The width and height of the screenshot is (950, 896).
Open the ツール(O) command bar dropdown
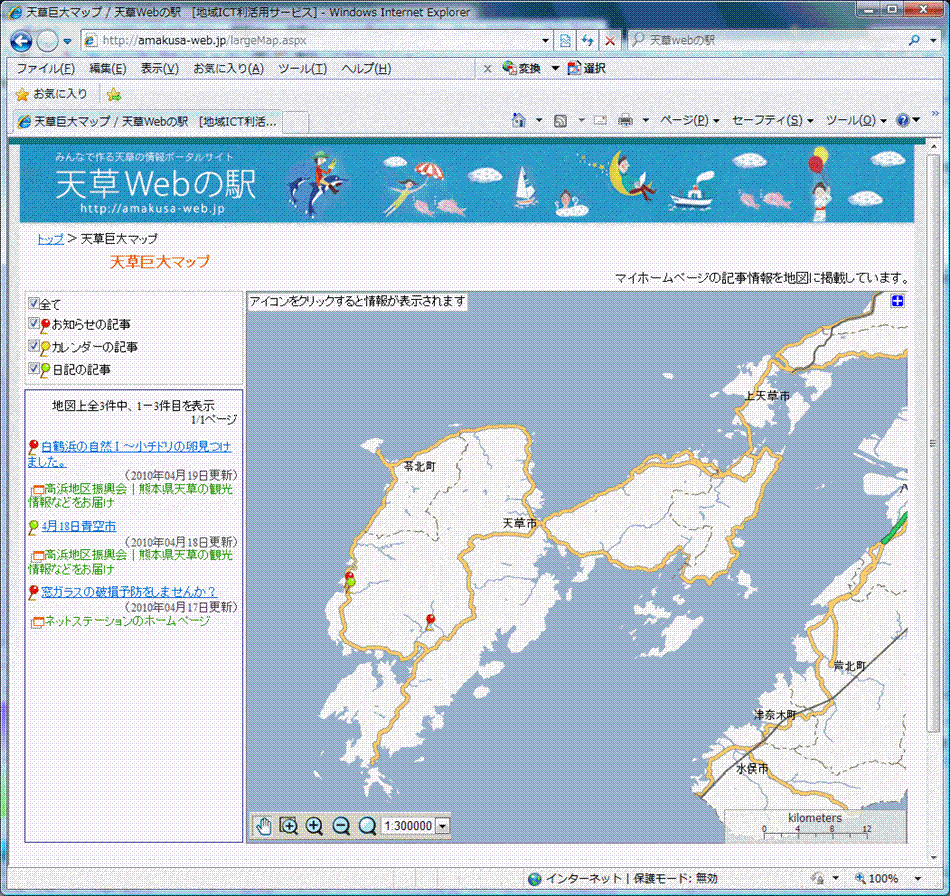click(856, 121)
